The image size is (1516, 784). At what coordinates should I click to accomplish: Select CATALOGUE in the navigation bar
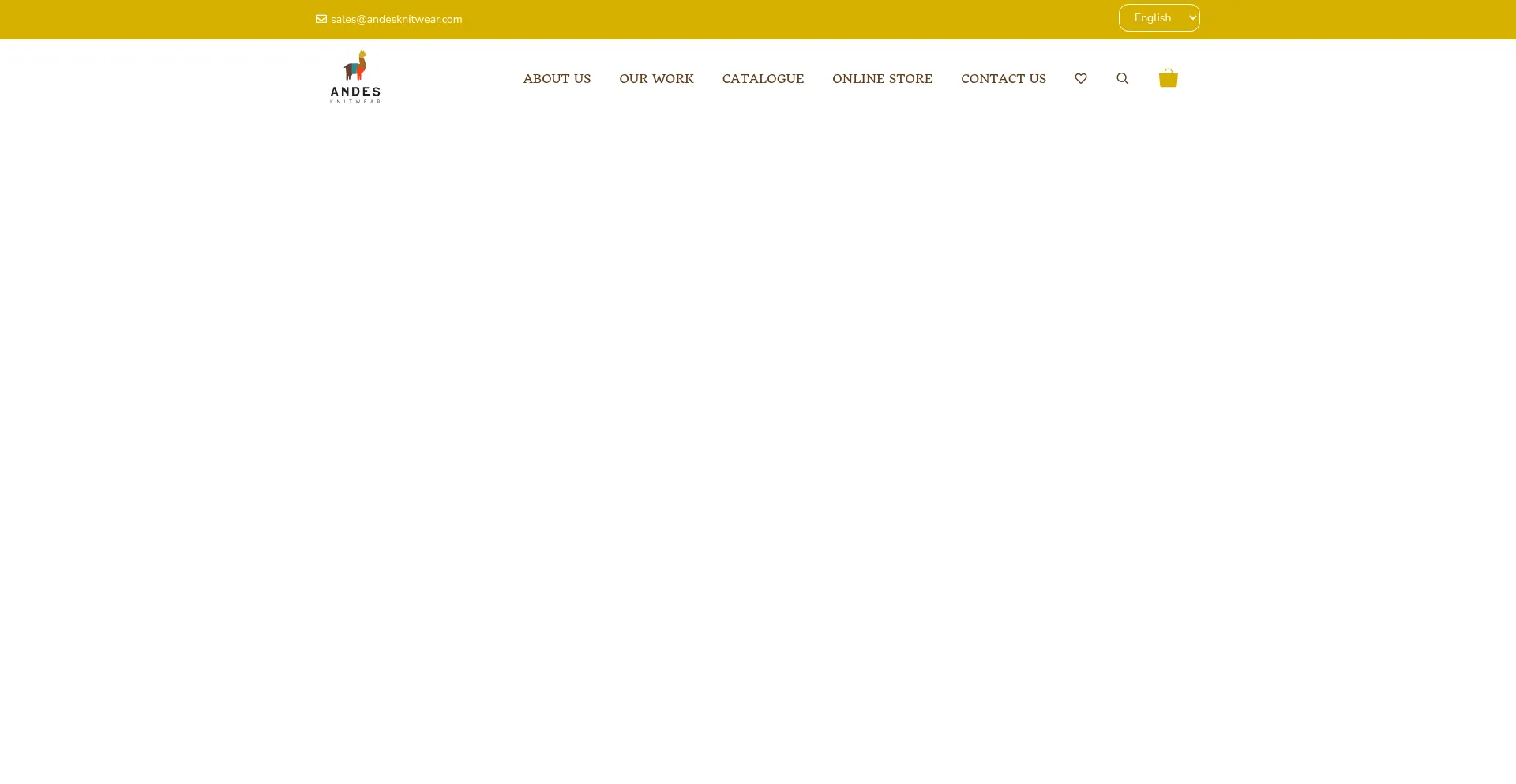click(763, 79)
